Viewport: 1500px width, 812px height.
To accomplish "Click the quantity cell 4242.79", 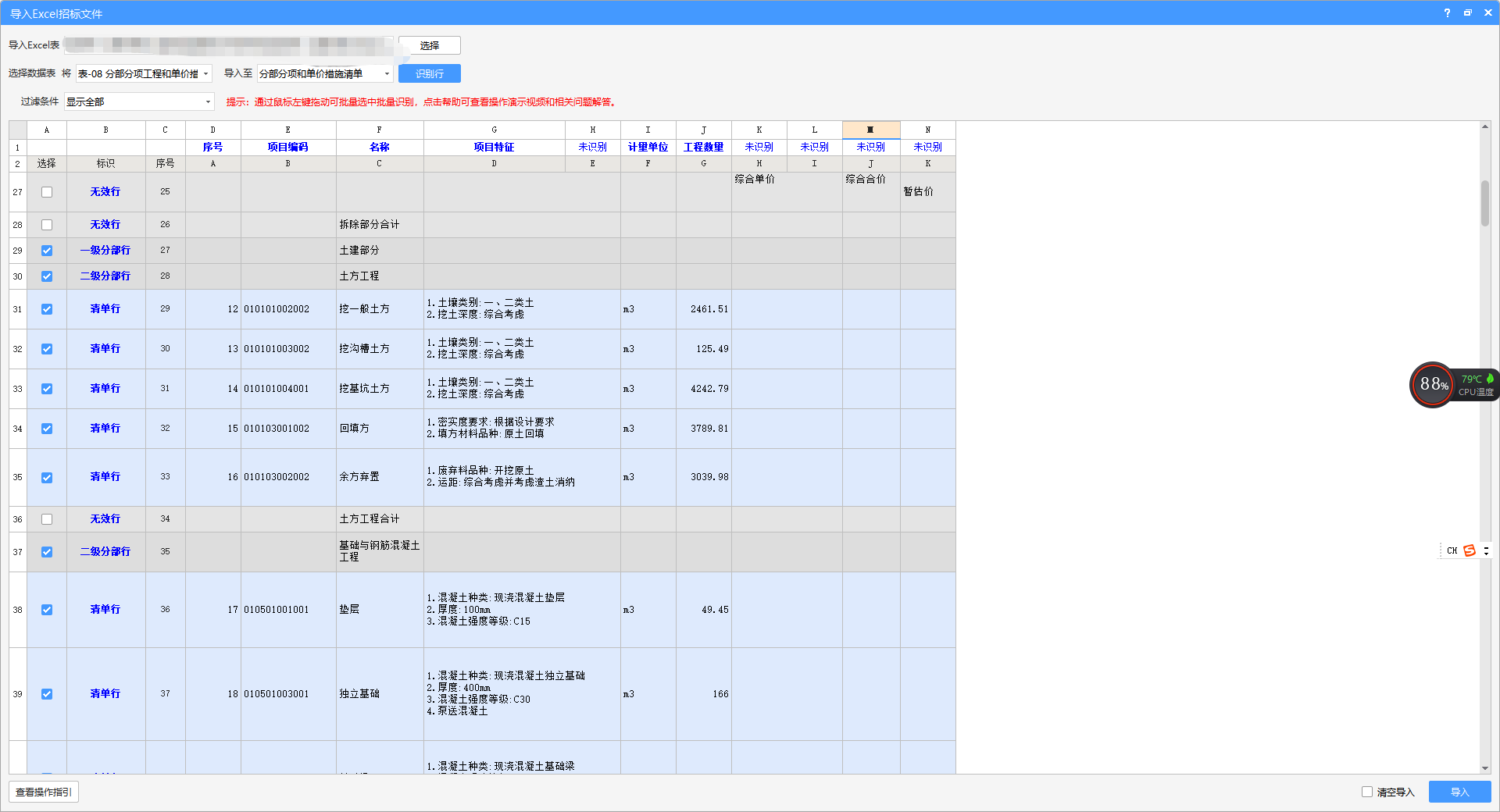I will pos(704,388).
